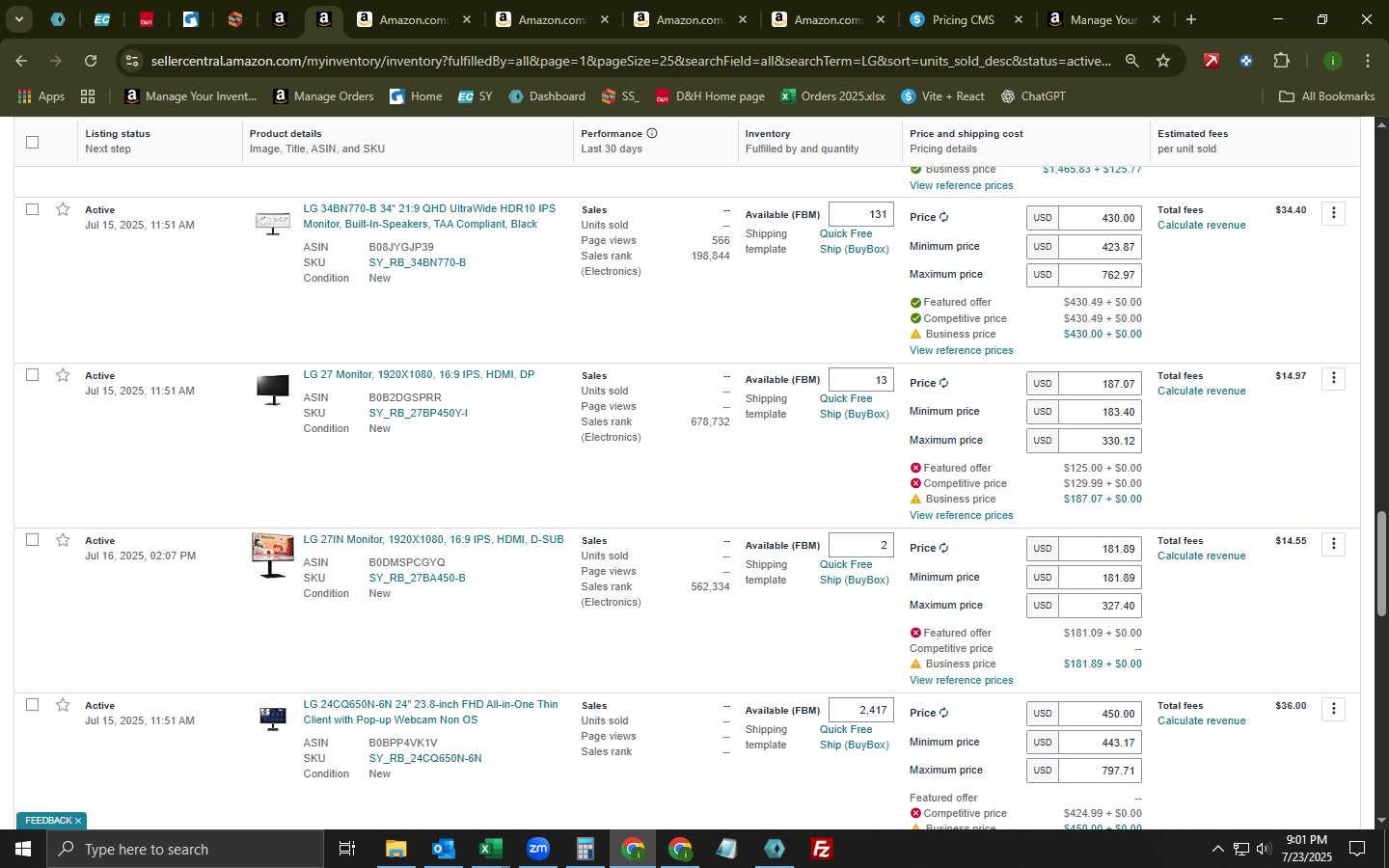The image size is (1389, 868).
Task: Open SKU link SY_RB_27BP450Y-I
Action: 418,413
